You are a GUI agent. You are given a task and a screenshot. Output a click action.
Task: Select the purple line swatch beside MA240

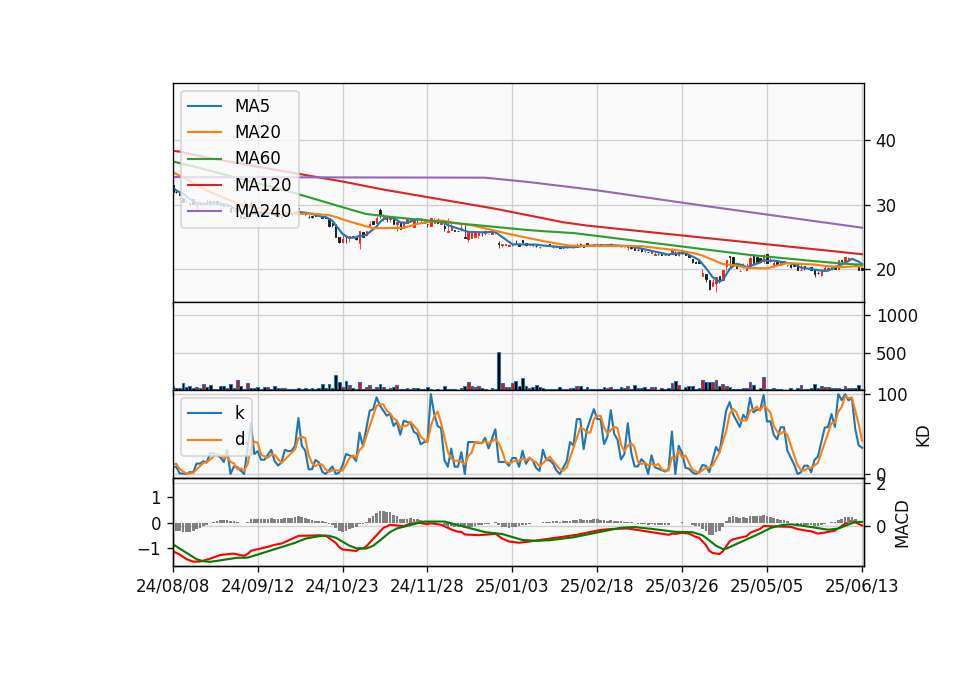pyautogui.click(x=204, y=211)
